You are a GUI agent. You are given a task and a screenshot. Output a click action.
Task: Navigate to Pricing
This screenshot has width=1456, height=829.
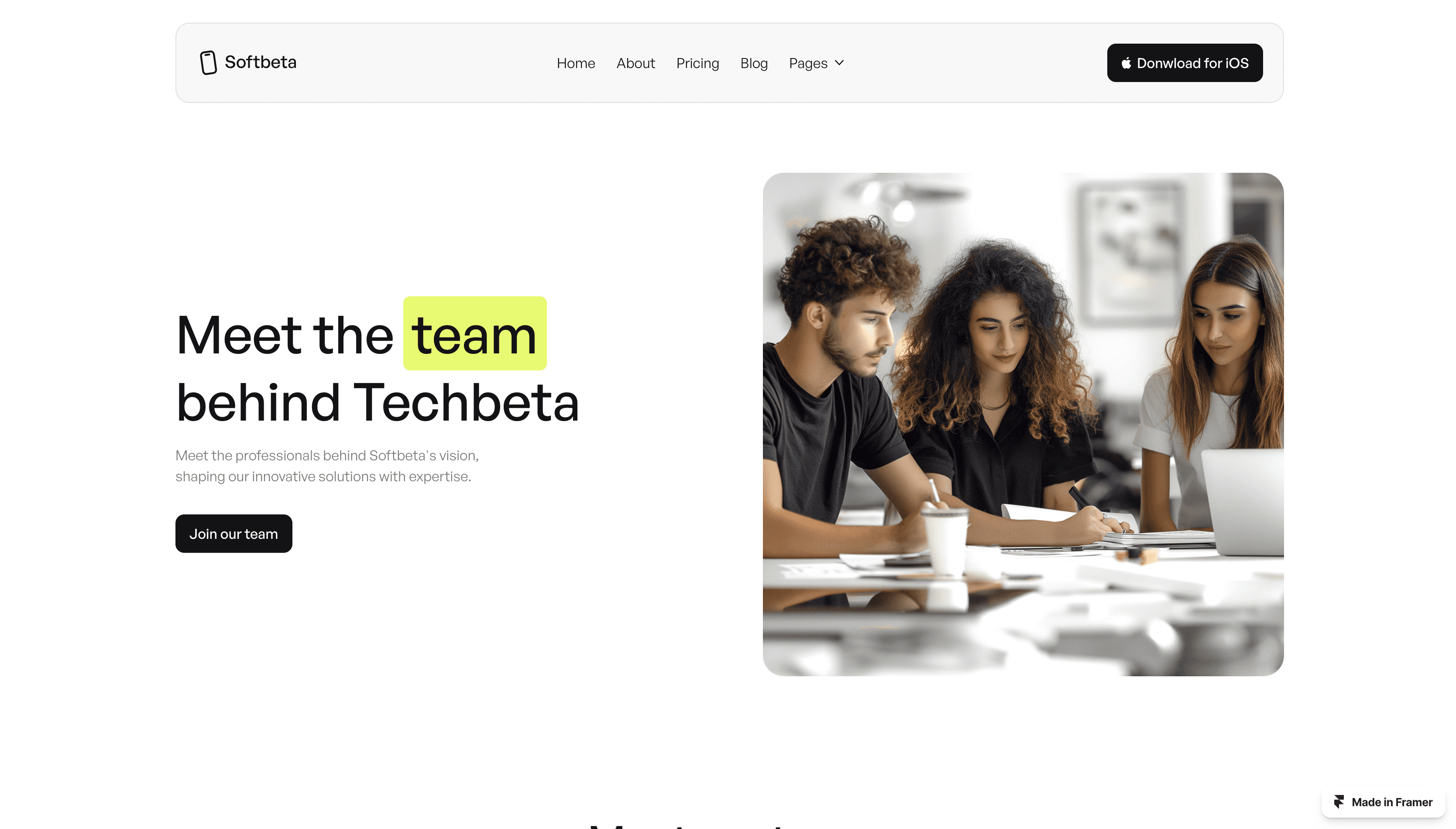click(x=697, y=63)
